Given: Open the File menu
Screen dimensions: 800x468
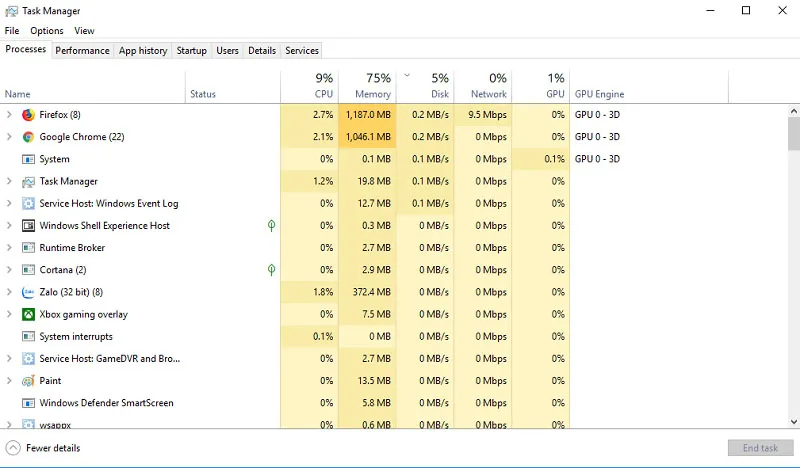Looking at the screenshot, I should tap(12, 31).
